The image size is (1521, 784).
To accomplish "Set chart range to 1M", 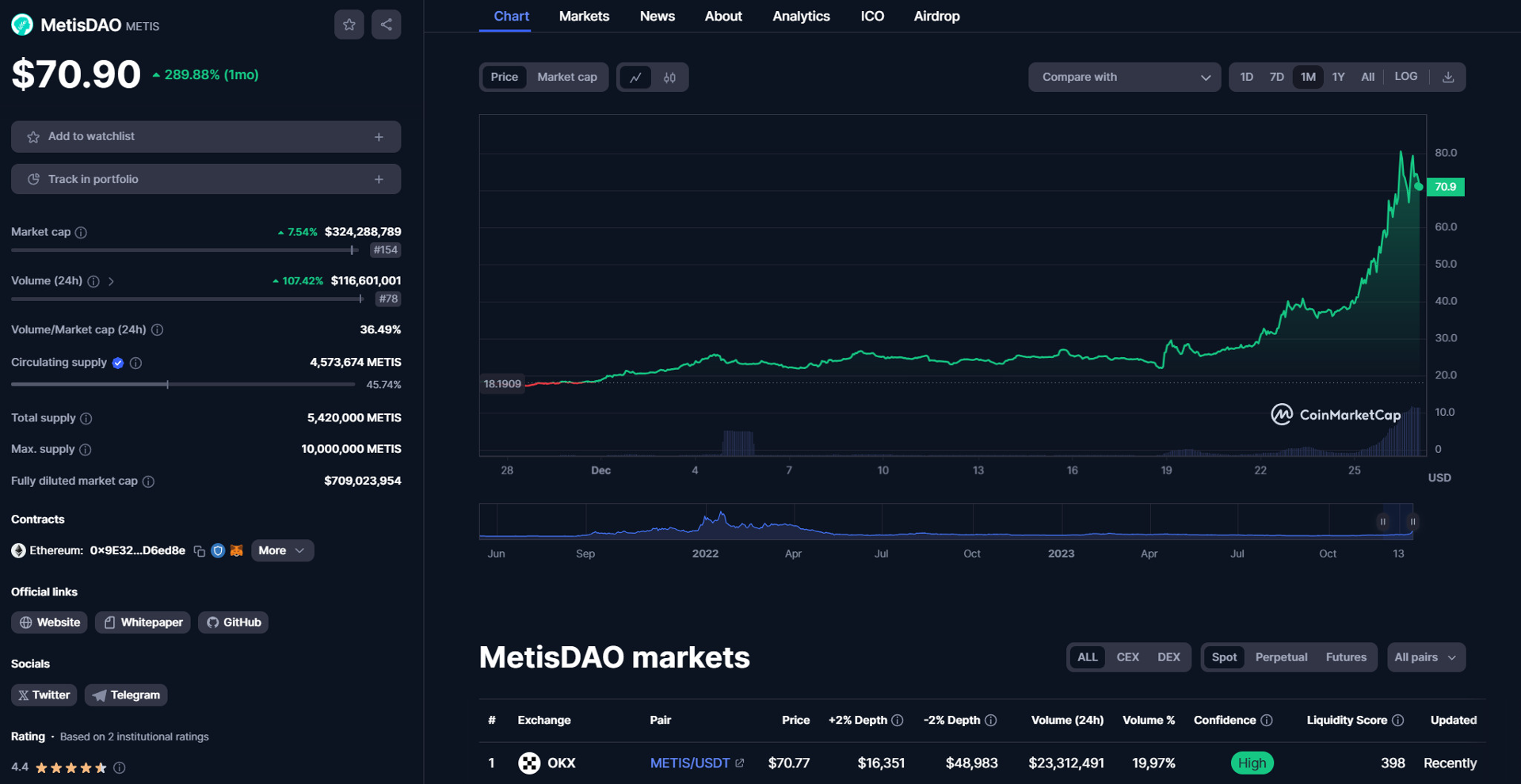I will click(1308, 77).
